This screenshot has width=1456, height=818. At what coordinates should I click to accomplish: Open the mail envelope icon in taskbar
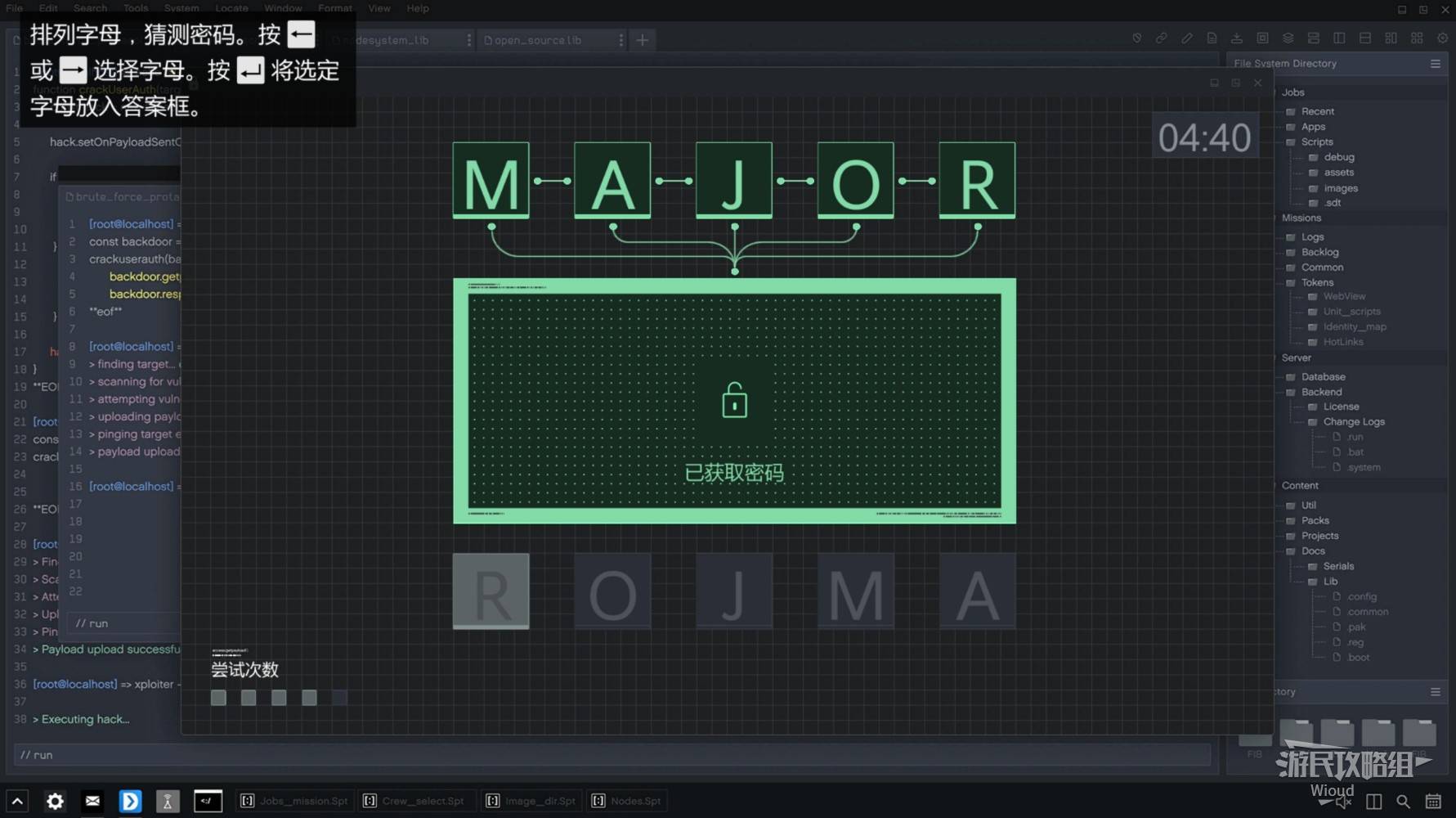92,801
